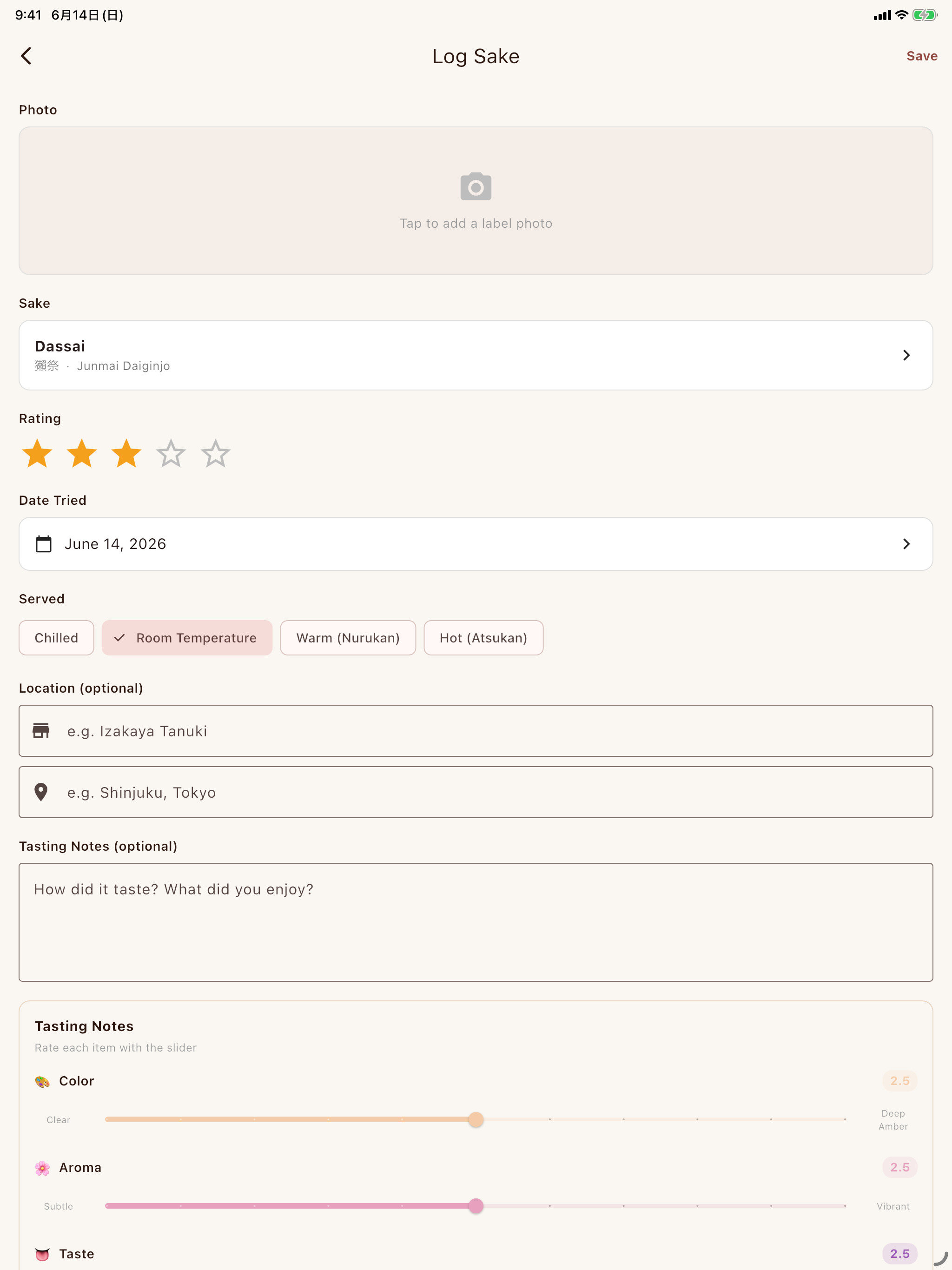This screenshot has width=952, height=1270.
Task: Click the Dassai sake name
Action: coord(60,346)
